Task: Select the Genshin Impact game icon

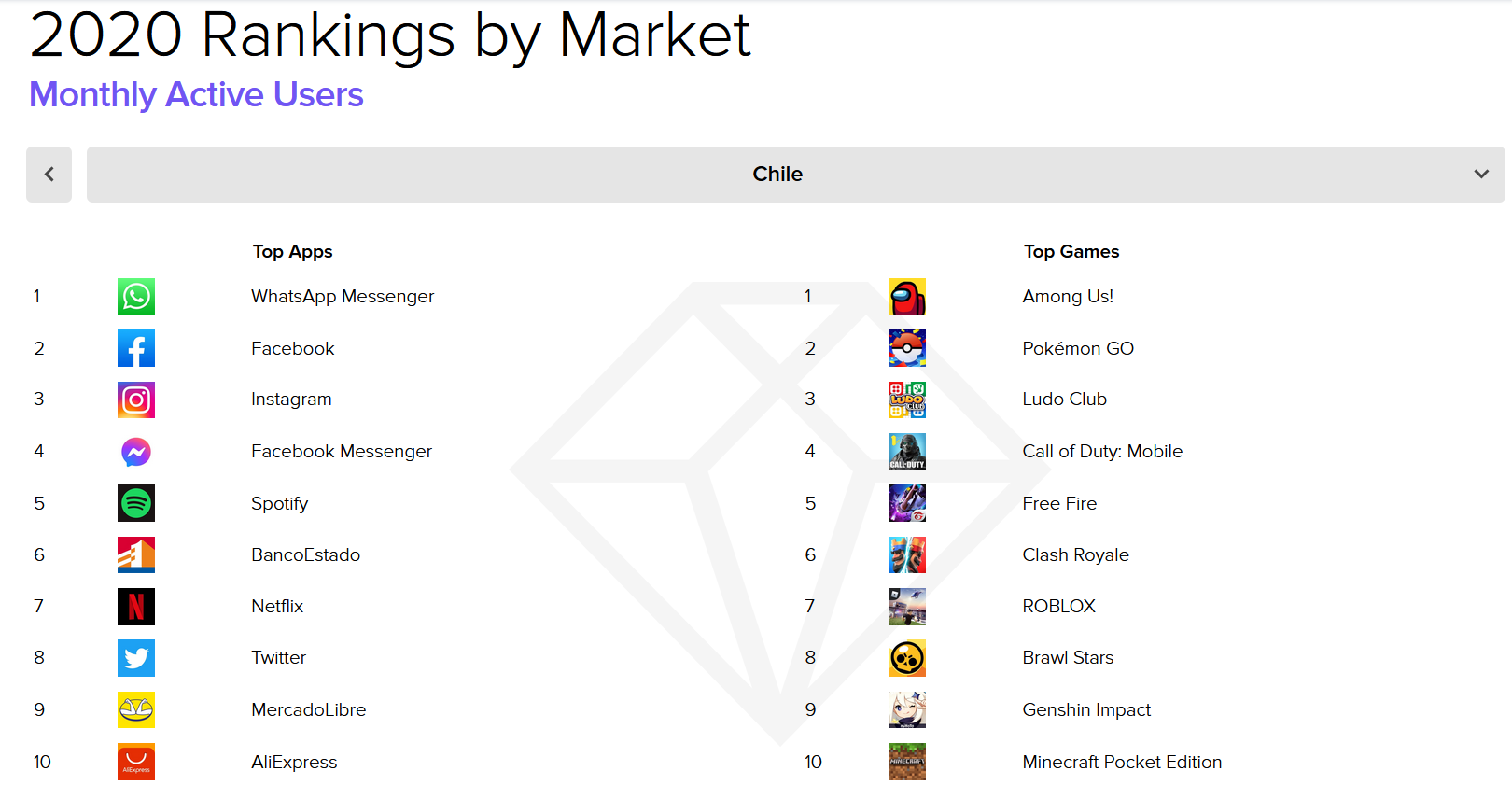Action: (907, 709)
